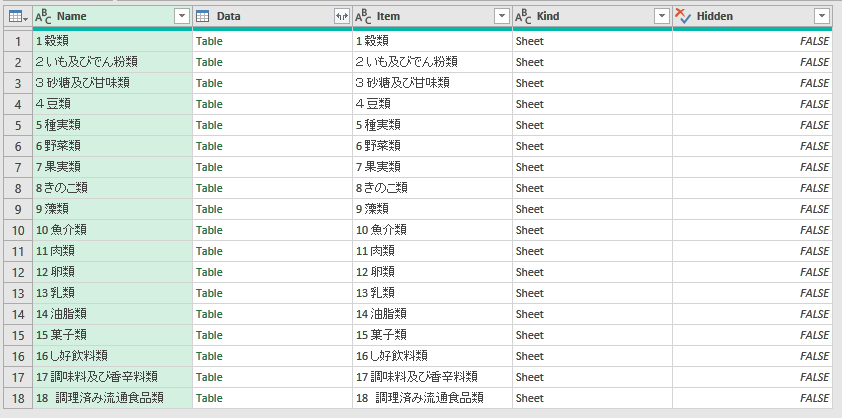This screenshot has height=418, width=842.
Task: Select the Kind column header
Action: [x=592, y=17]
